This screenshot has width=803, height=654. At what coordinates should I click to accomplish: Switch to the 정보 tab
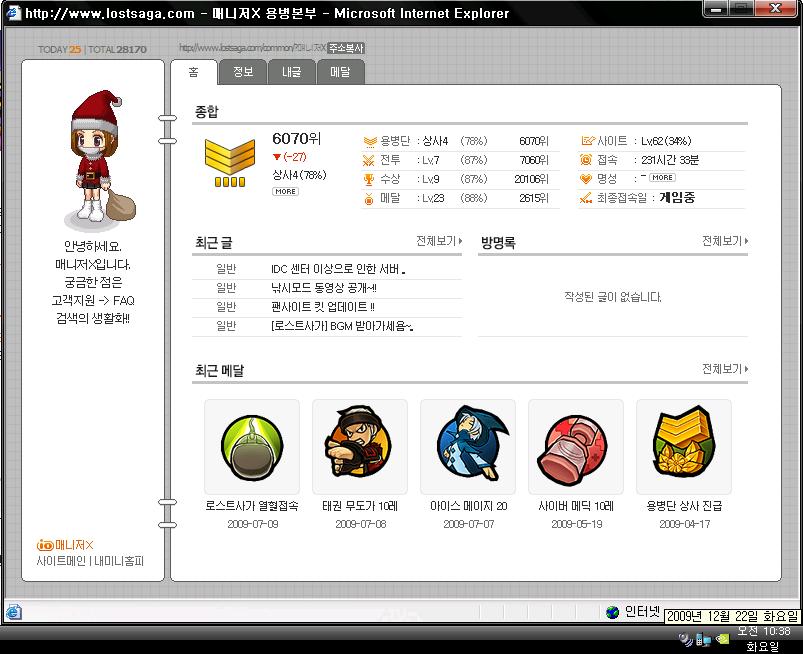click(x=243, y=72)
